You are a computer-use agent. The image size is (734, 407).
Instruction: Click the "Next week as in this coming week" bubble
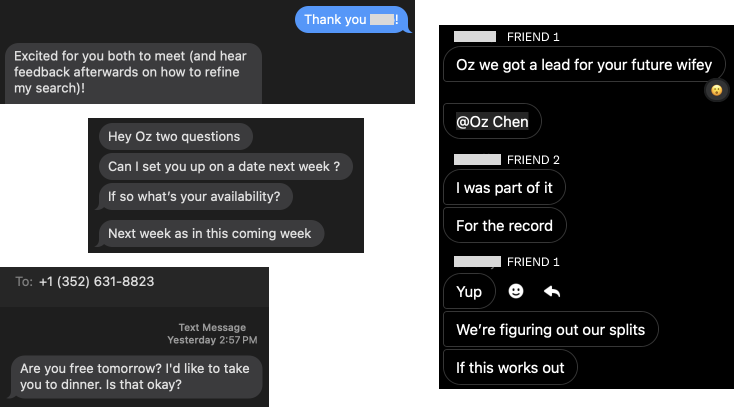click(210, 234)
